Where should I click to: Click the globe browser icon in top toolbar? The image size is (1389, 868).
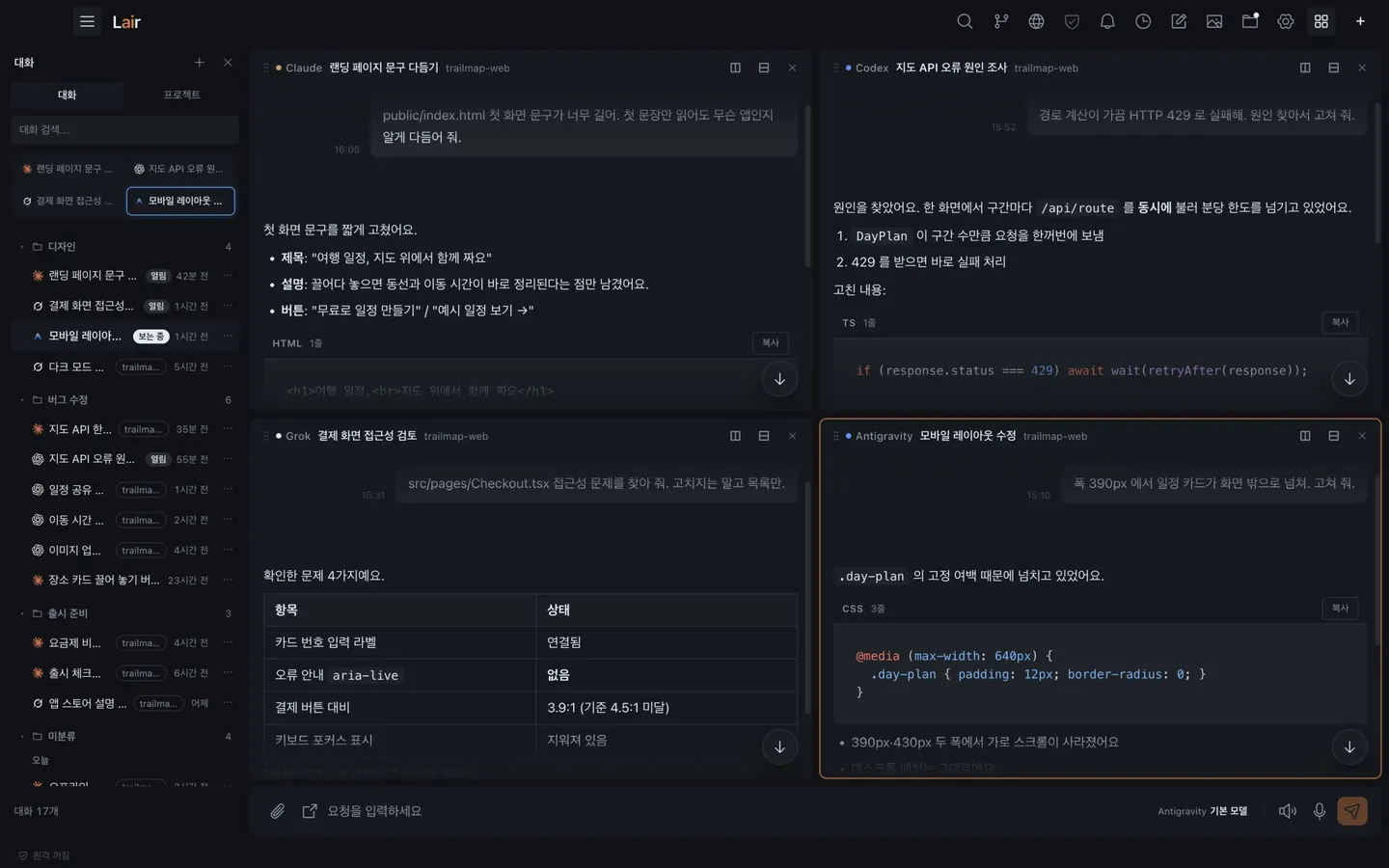pyautogui.click(x=1036, y=21)
